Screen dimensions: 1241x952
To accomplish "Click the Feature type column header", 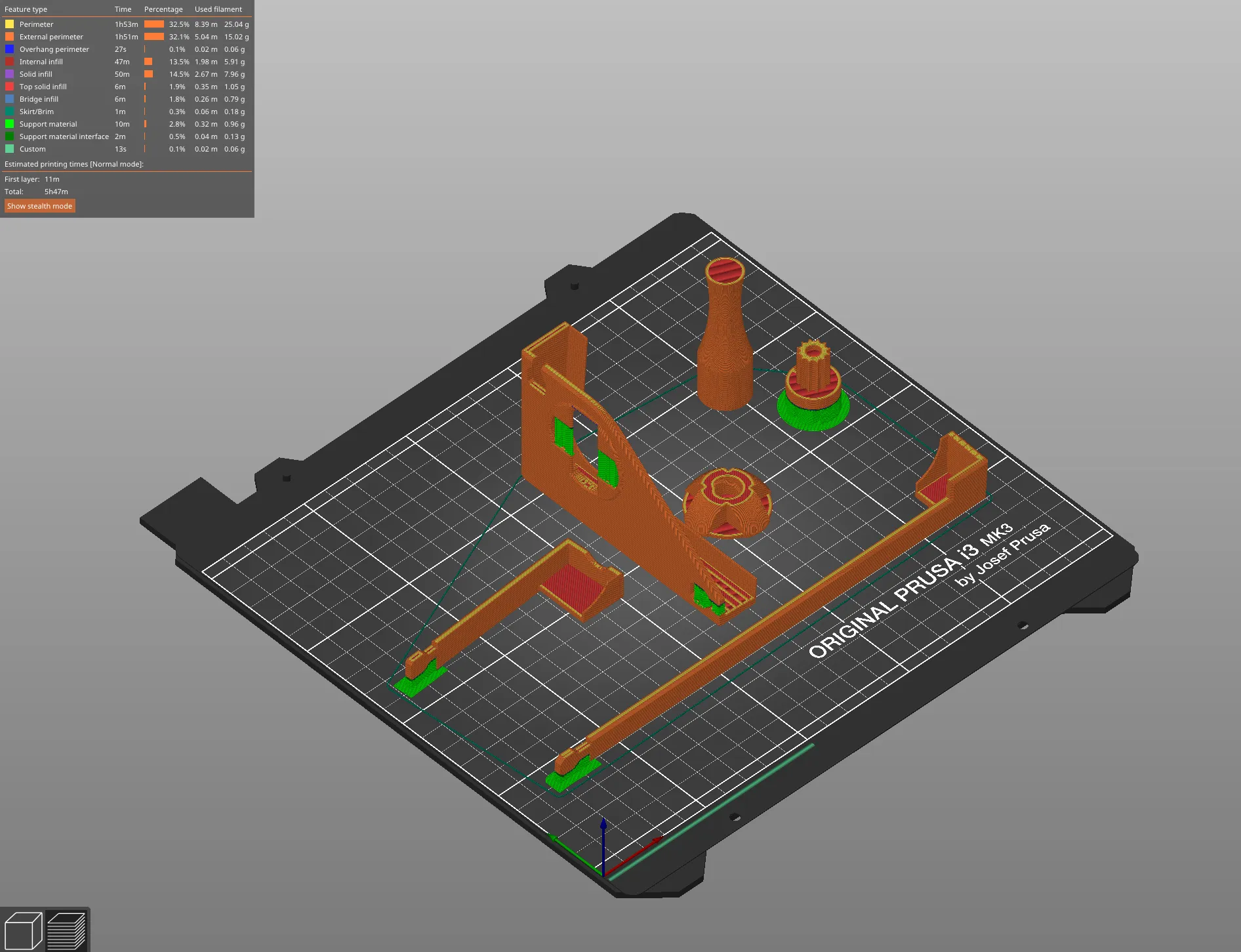I will tap(26, 9).
